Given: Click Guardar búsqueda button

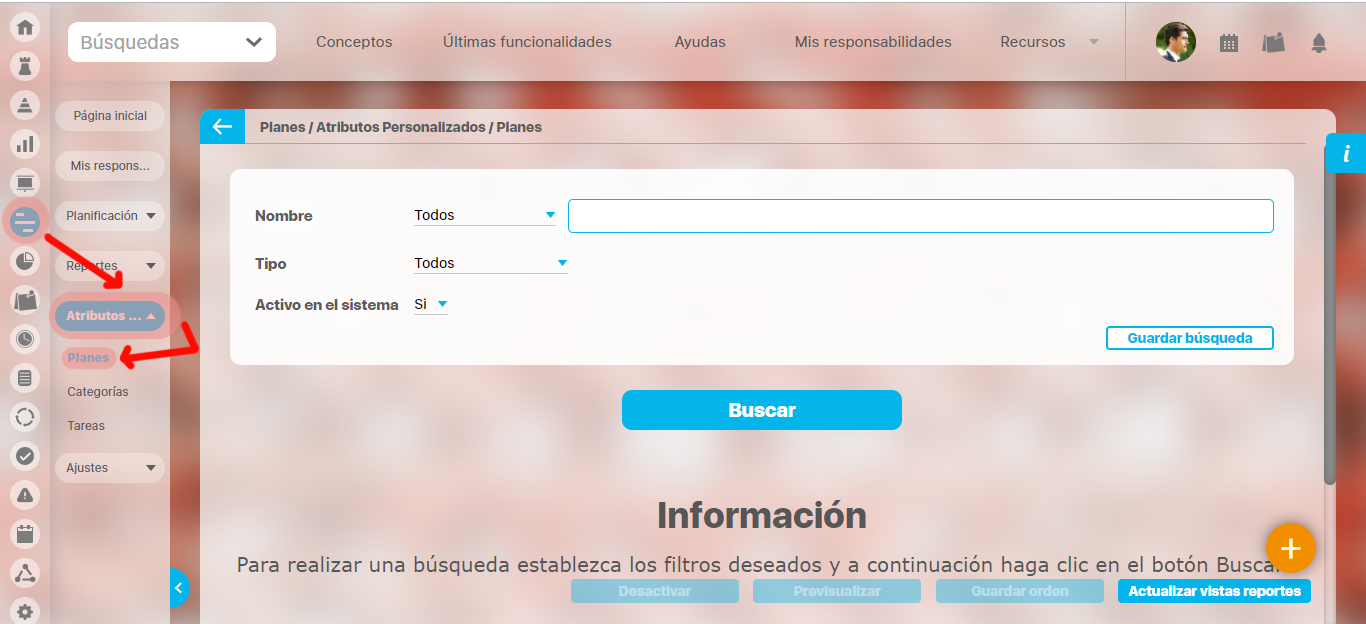Looking at the screenshot, I should pyautogui.click(x=1189, y=338).
